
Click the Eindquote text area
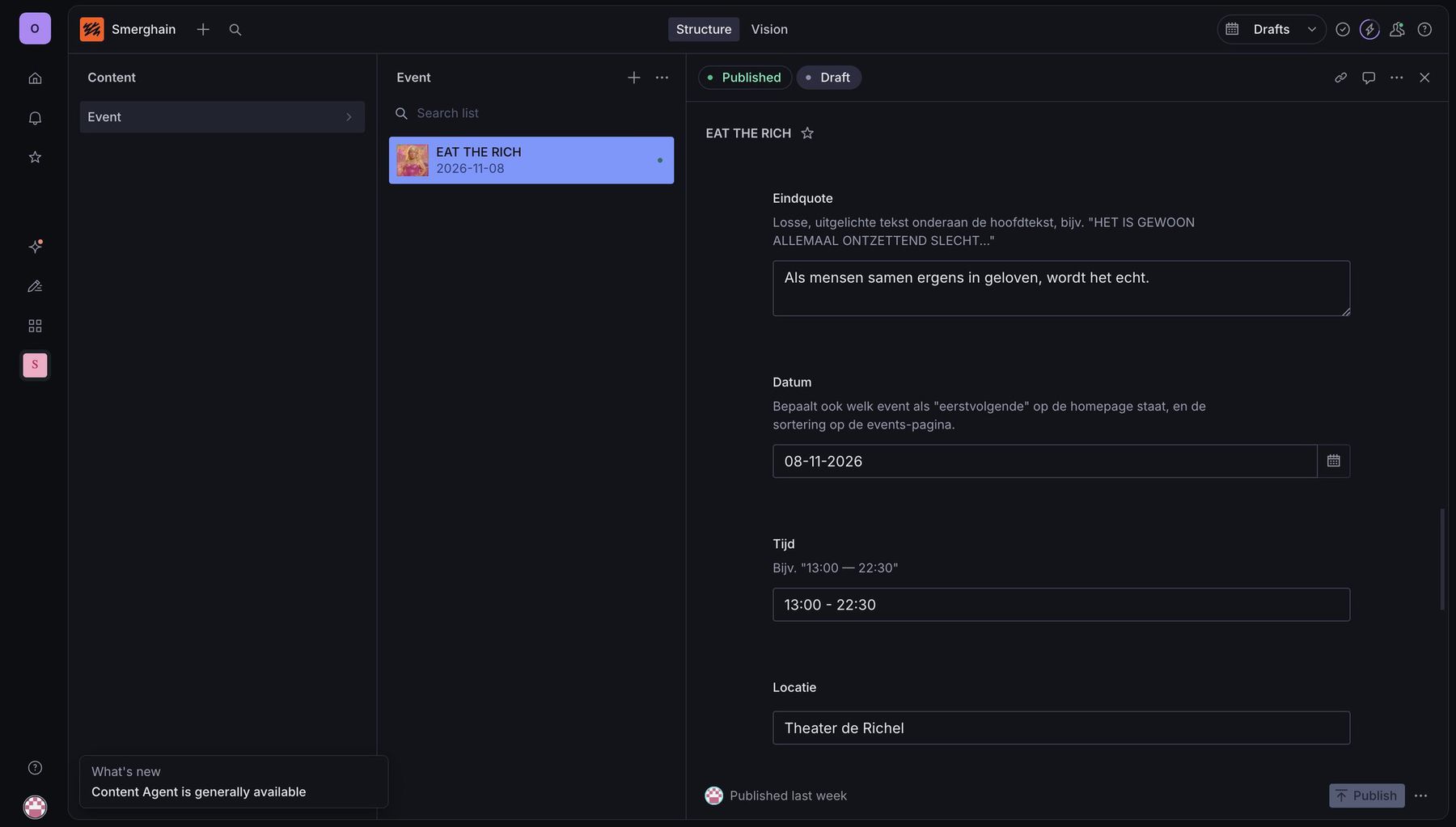coord(1061,288)
